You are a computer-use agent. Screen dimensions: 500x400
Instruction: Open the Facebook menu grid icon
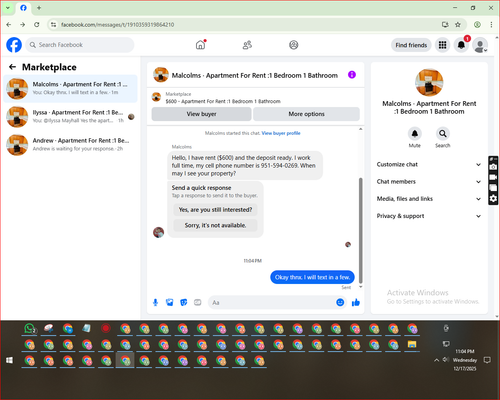pos(442,45)
